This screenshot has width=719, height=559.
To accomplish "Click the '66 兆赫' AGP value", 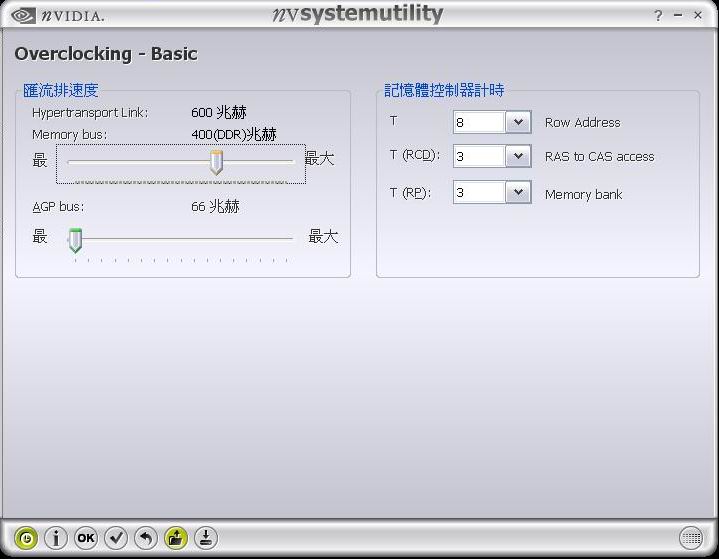I will (215, 206).
